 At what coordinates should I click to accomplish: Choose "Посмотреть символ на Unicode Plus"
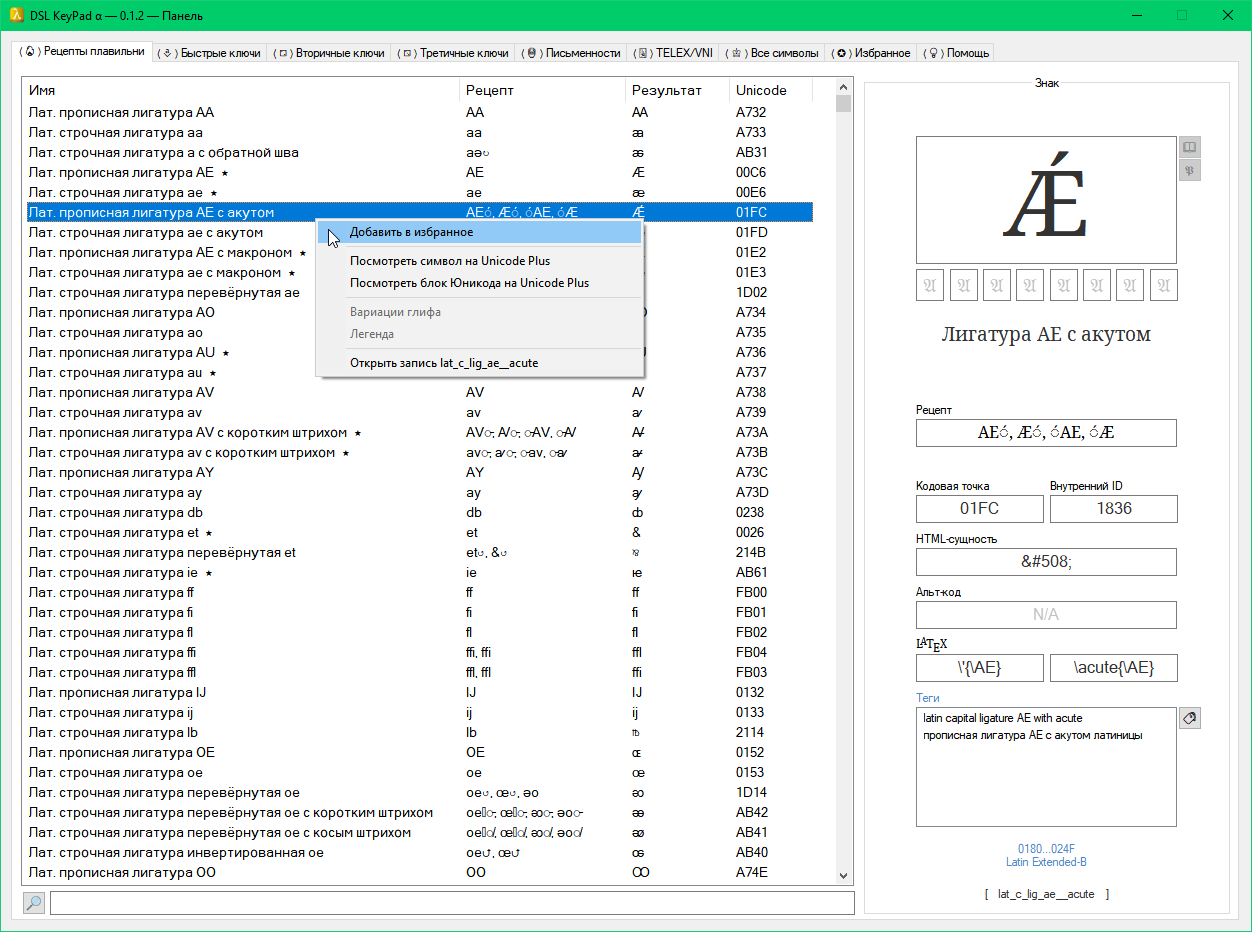(449, 261)
